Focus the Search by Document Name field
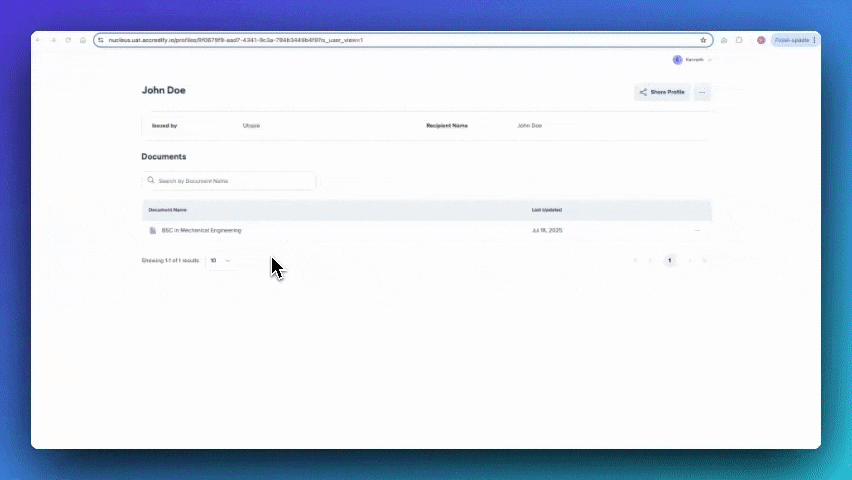The height and width of the screenshot is (480, 852). (x=228, y=181)
